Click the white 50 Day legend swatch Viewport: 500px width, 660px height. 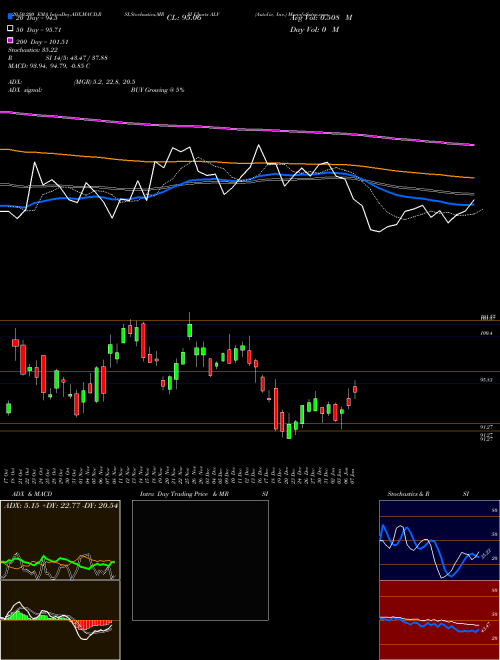10,29
